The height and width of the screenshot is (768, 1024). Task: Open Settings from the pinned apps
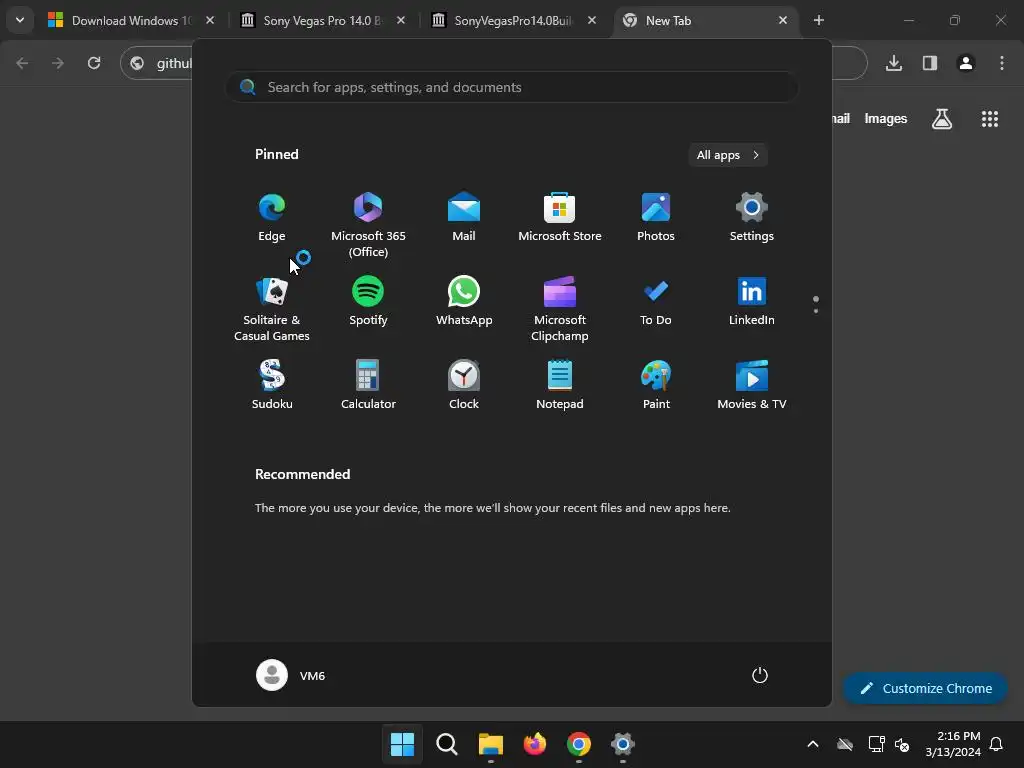pyautogui.click(x=752, y=218)
